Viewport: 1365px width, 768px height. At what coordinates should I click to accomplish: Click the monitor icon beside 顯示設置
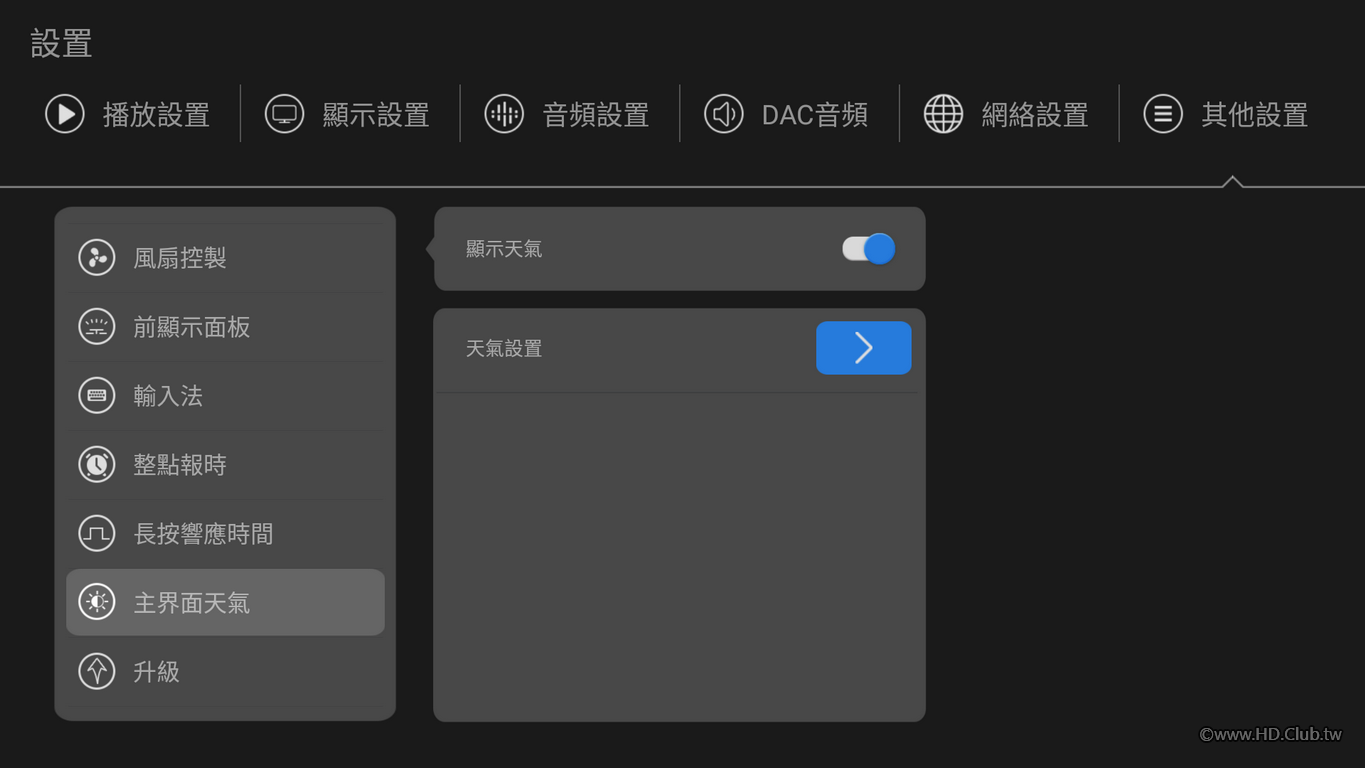pyautogui.click(x=284, y=114)
